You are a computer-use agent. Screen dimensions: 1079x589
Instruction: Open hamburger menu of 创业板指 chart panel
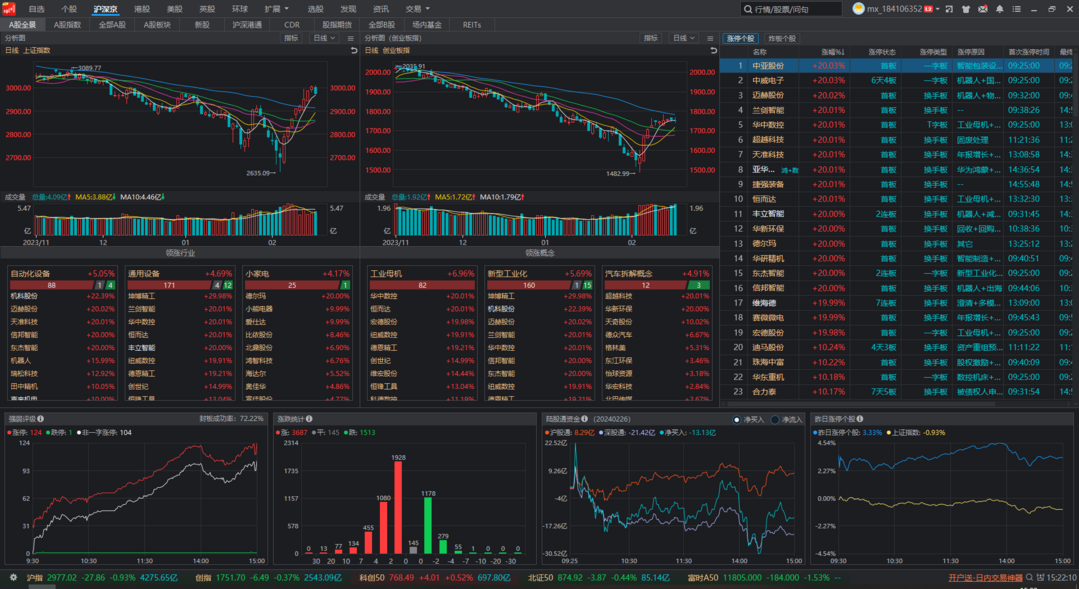[710, 39]
